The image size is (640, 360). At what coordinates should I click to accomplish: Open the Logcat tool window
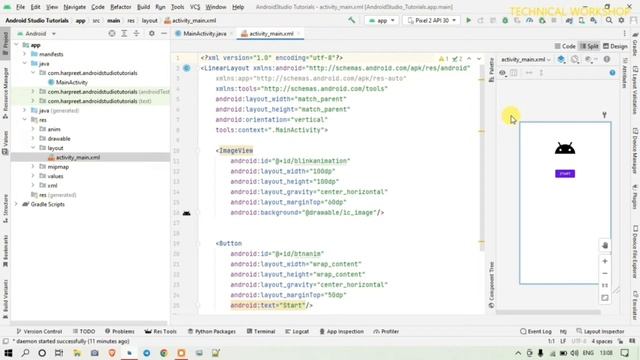(297, 331)
